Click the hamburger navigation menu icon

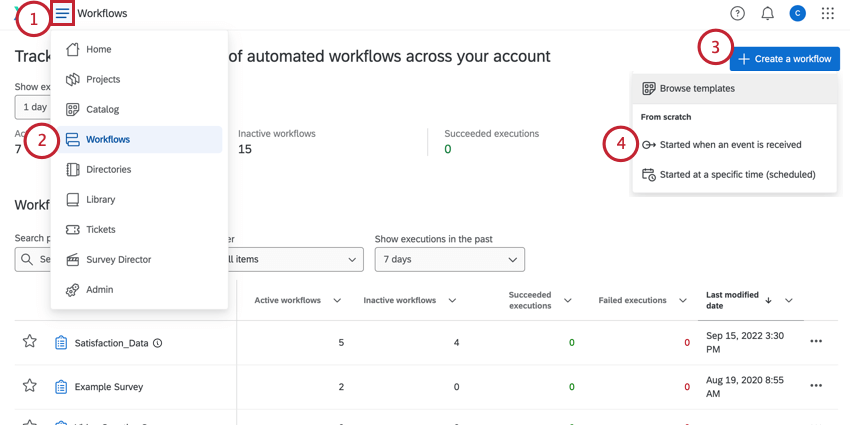tap(63, 14)
